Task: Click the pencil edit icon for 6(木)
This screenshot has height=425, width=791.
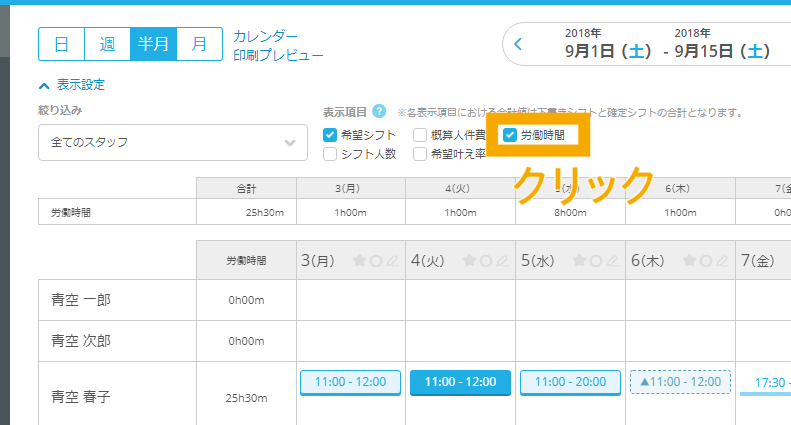Action: (x=722, y=260)
